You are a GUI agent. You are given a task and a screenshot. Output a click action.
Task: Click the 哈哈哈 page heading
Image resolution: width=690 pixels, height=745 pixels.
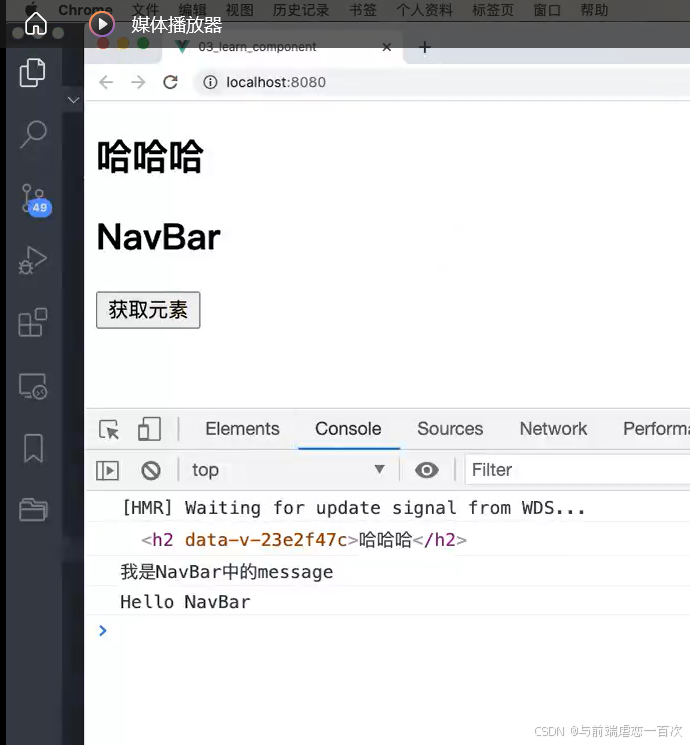pos(150,156)
